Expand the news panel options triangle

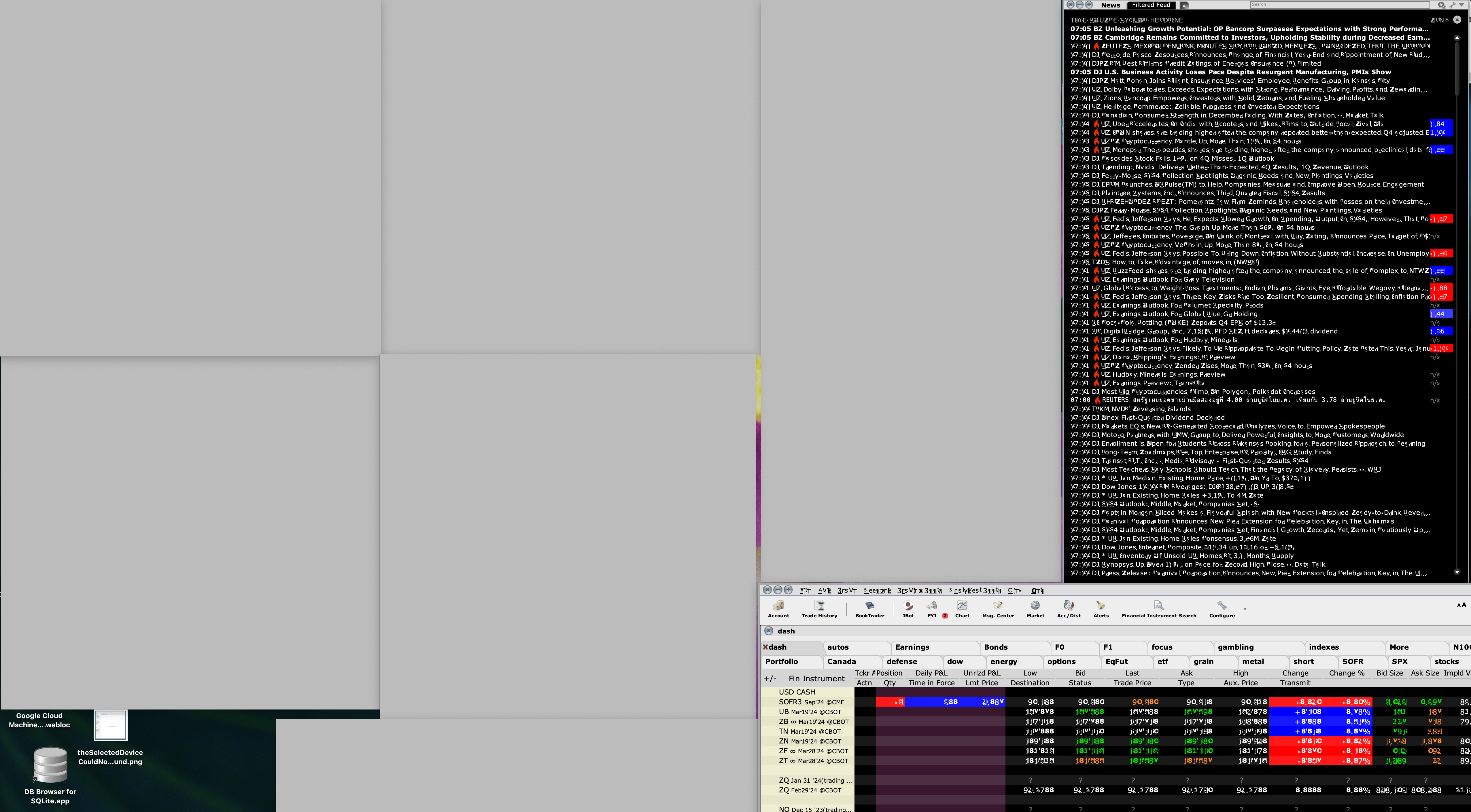tap(1462, 5)
